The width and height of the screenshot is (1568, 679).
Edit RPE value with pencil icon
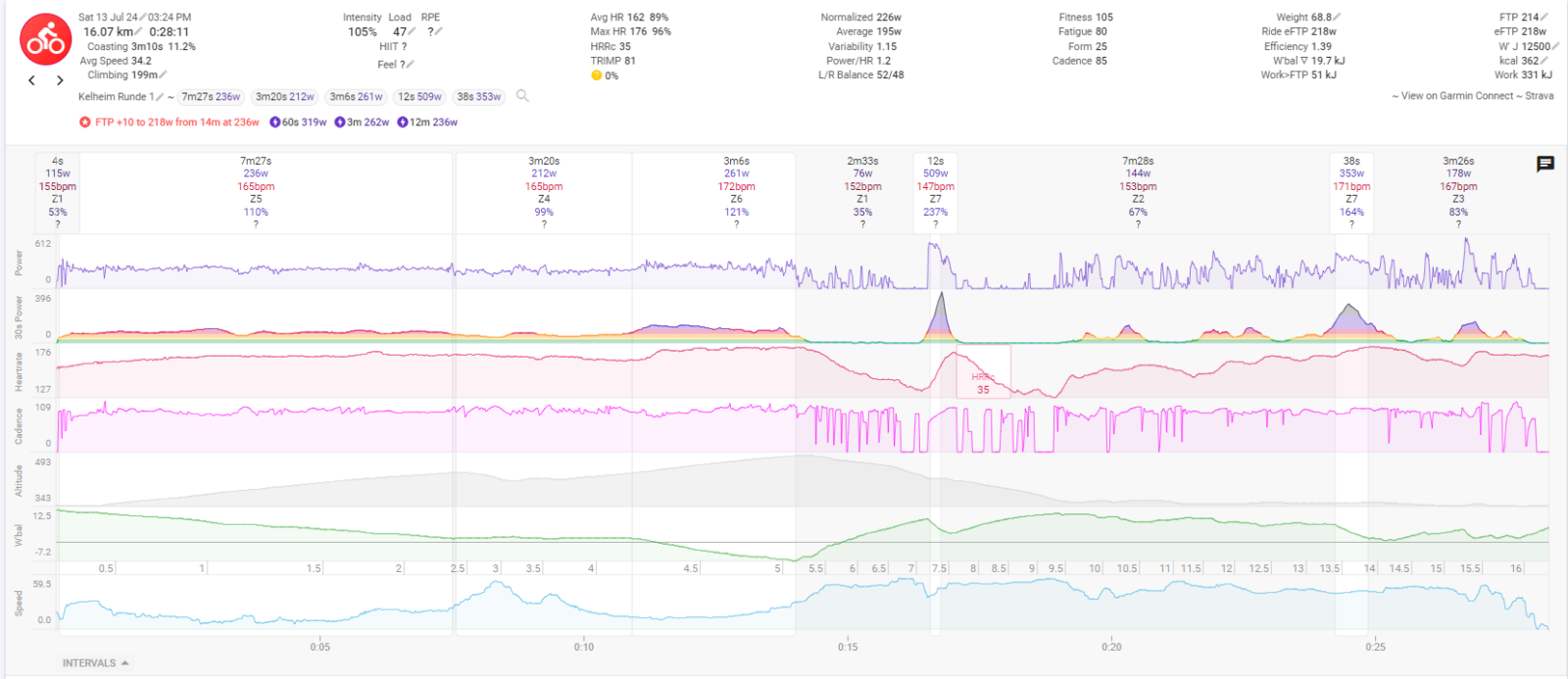(x=439, y=31)
